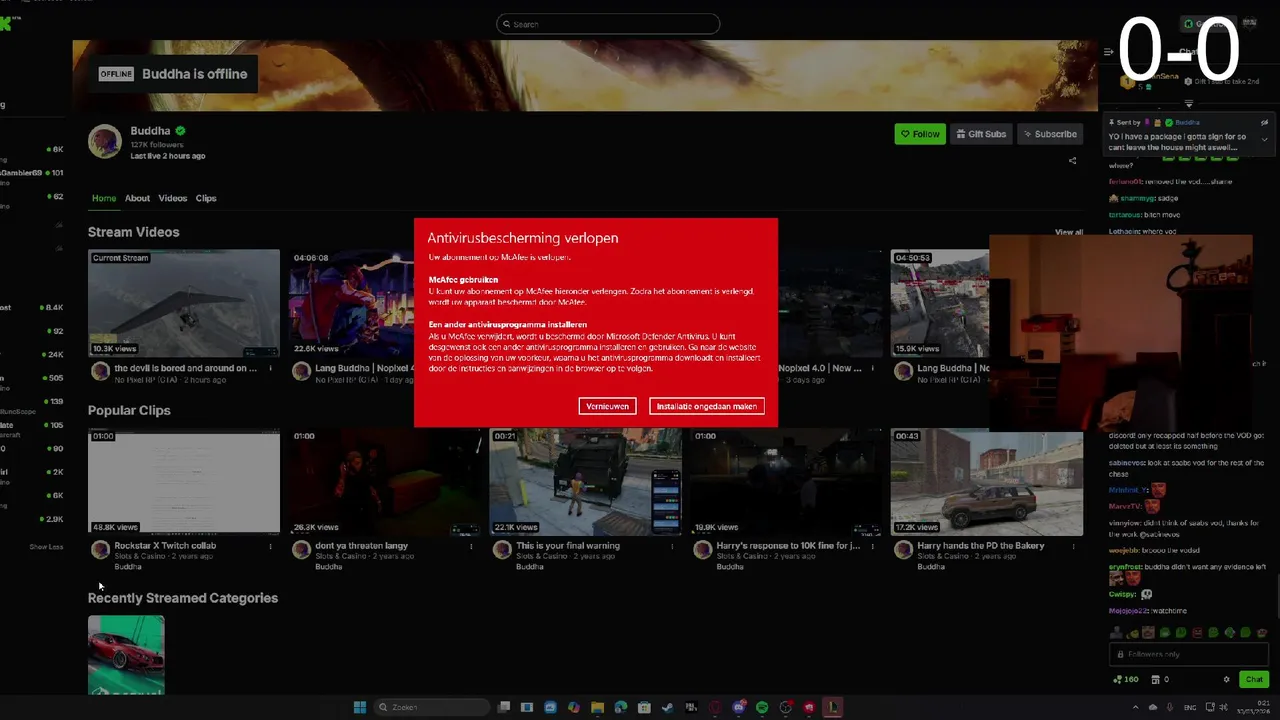Open Rockstar X Twitch collab clip thumbnail
The width and height of the screenshot is (1280, 720).
(184, 482)
